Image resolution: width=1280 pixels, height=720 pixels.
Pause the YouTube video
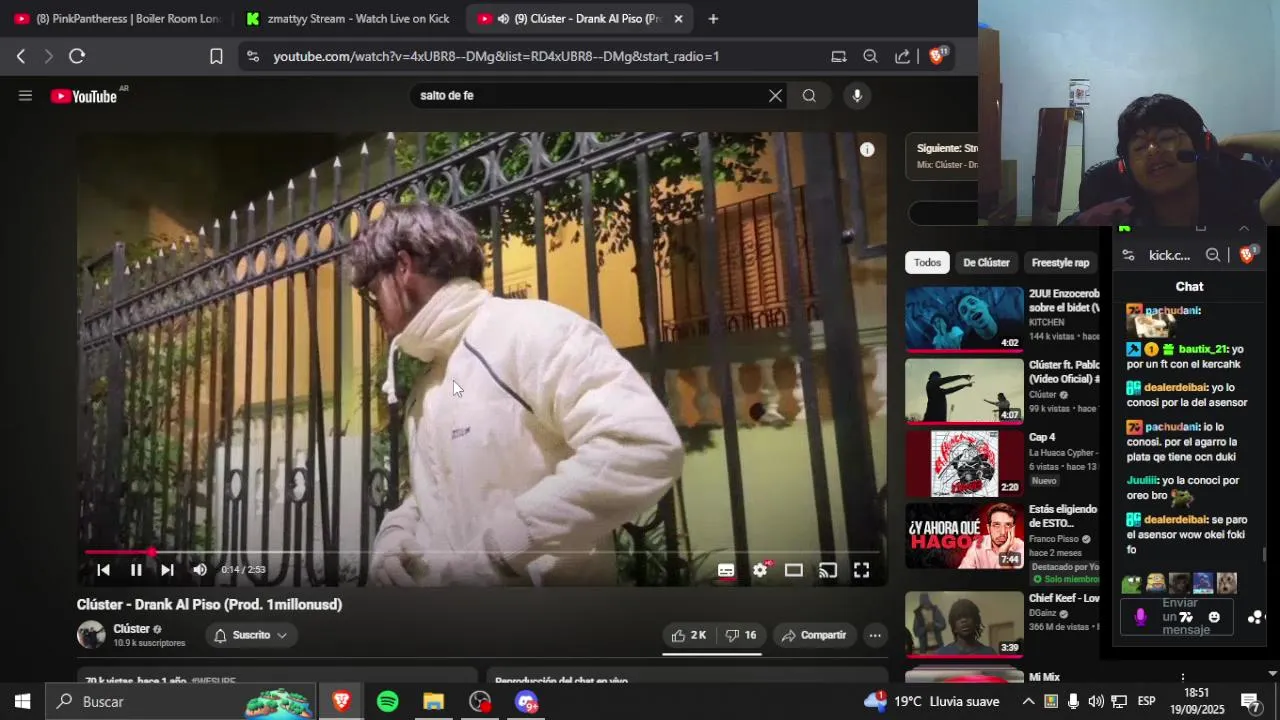136,570
